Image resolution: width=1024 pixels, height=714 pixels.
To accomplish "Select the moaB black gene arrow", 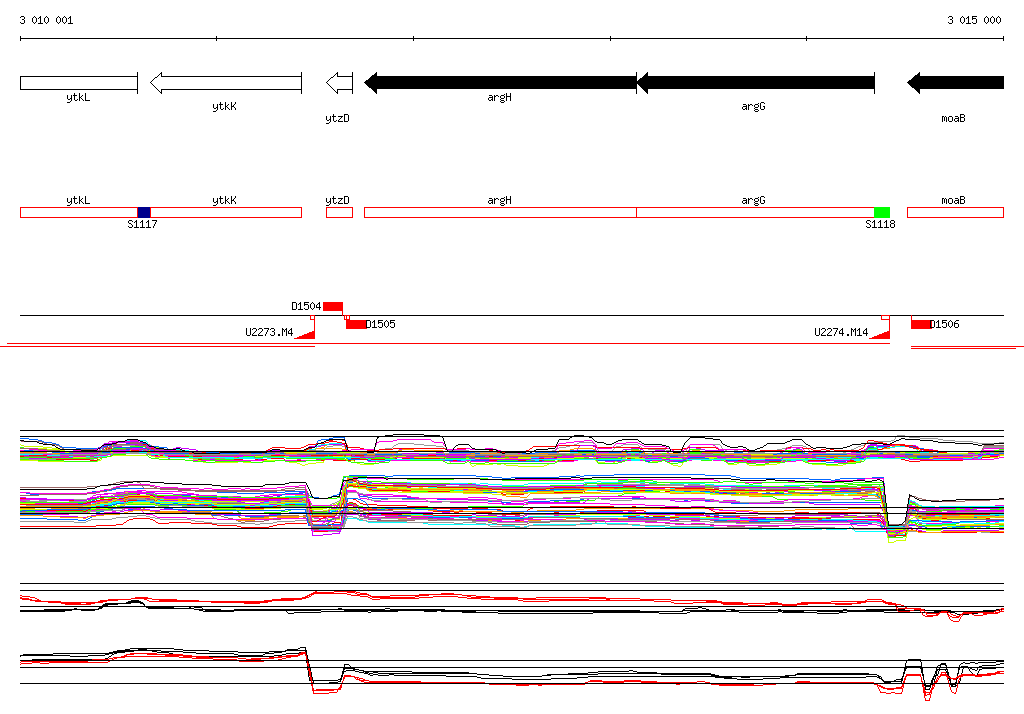I will coord(955,83).
